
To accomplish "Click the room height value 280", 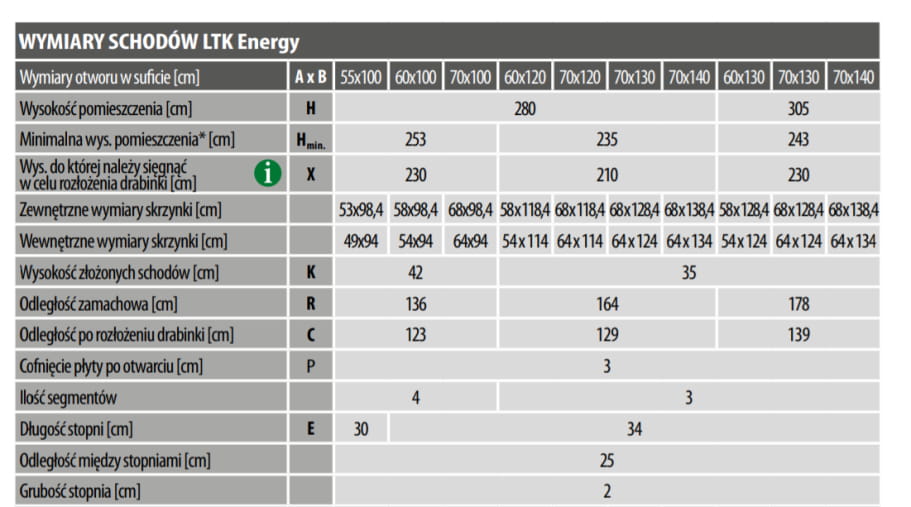I will coord(525,108).
